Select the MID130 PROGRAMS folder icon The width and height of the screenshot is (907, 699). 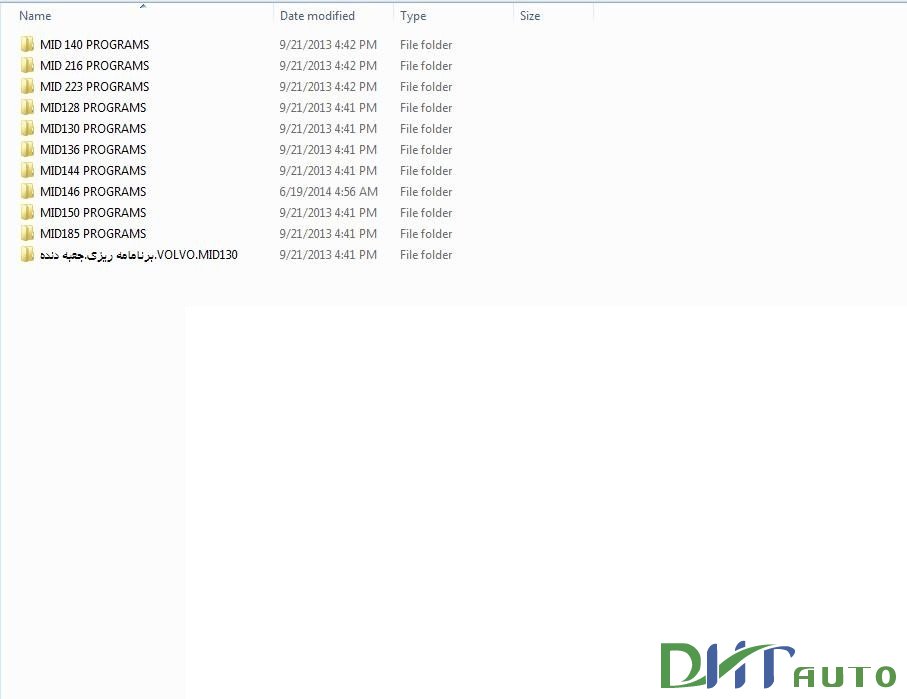26,128
